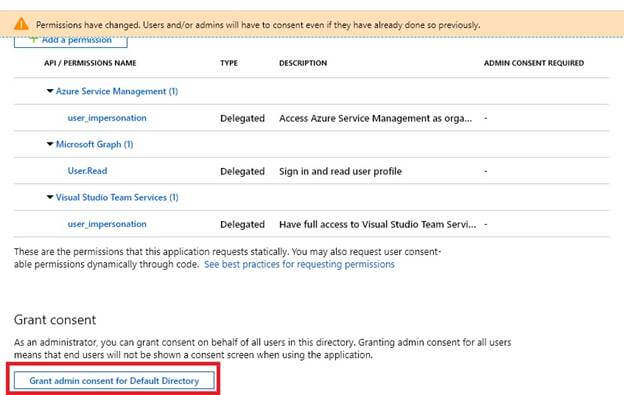Open user_impersonation under Azure Service Management
The image size is (624, 395).
point(107,118)
